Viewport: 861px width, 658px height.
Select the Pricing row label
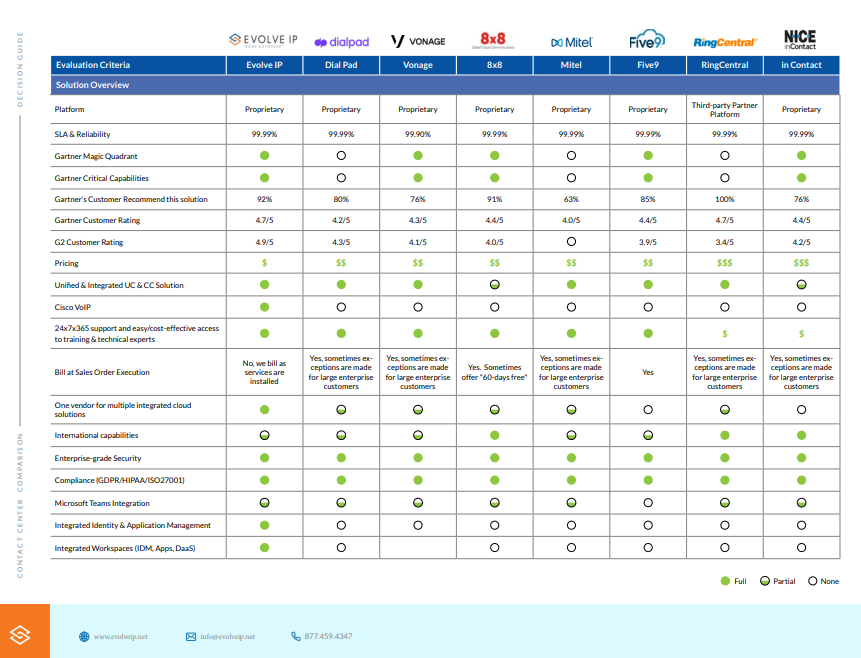click(66, 263)
